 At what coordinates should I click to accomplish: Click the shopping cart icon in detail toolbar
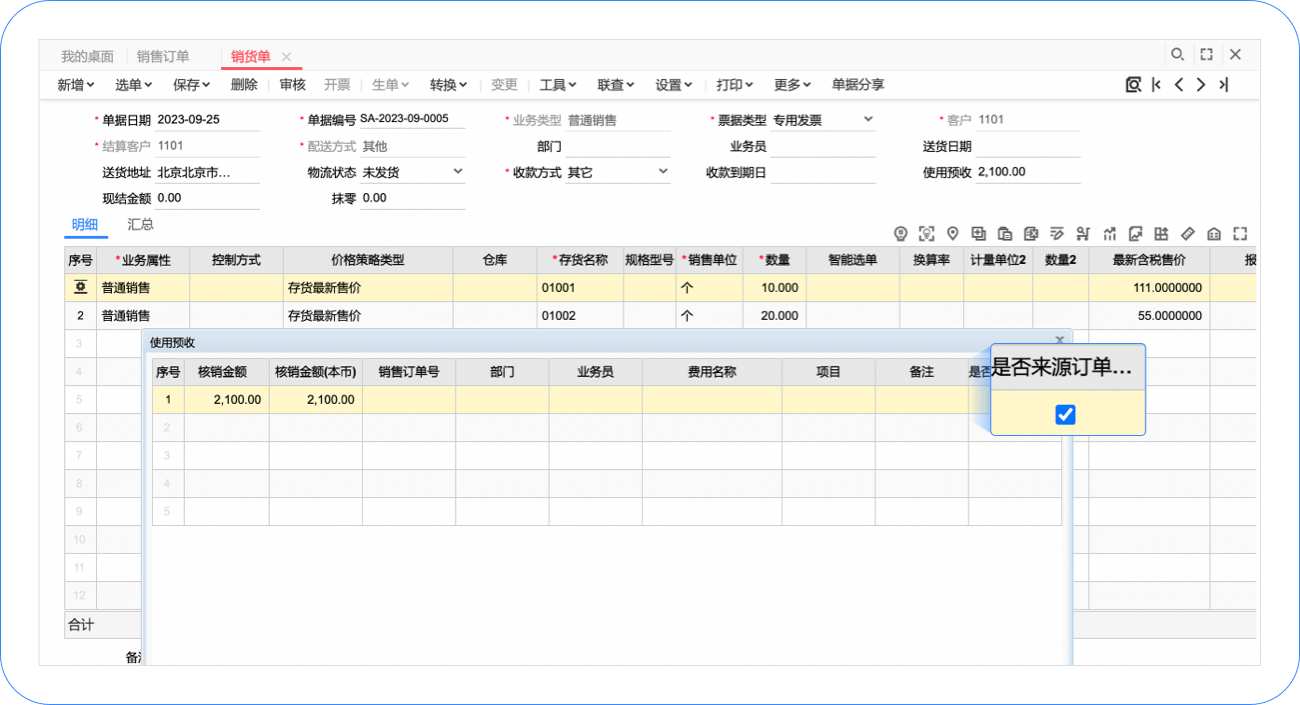[1083, 234]
